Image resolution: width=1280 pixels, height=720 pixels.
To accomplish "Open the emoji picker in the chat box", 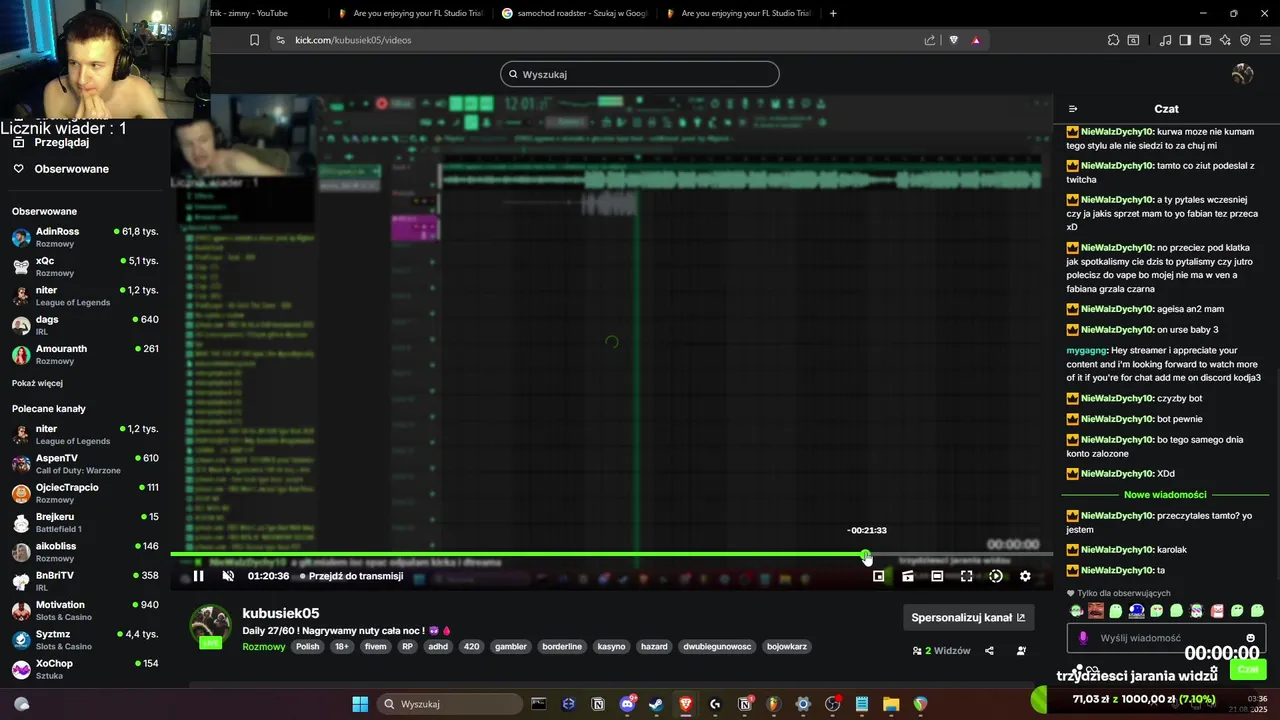I will [1250, 638].
